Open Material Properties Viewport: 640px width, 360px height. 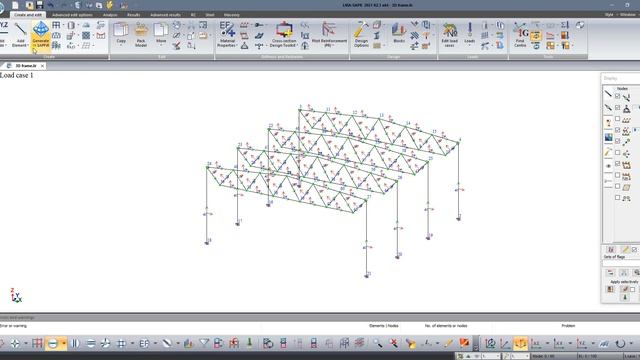coord(227,35)
